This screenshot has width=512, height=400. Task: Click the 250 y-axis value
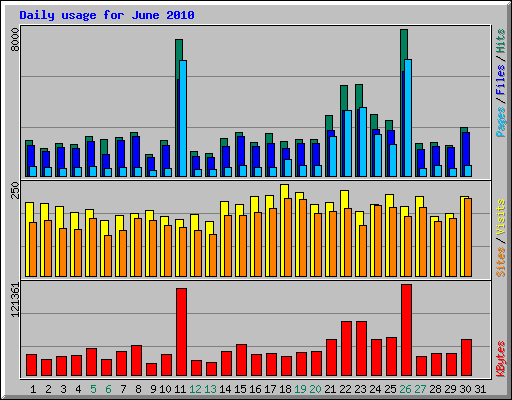click(15, 190)
